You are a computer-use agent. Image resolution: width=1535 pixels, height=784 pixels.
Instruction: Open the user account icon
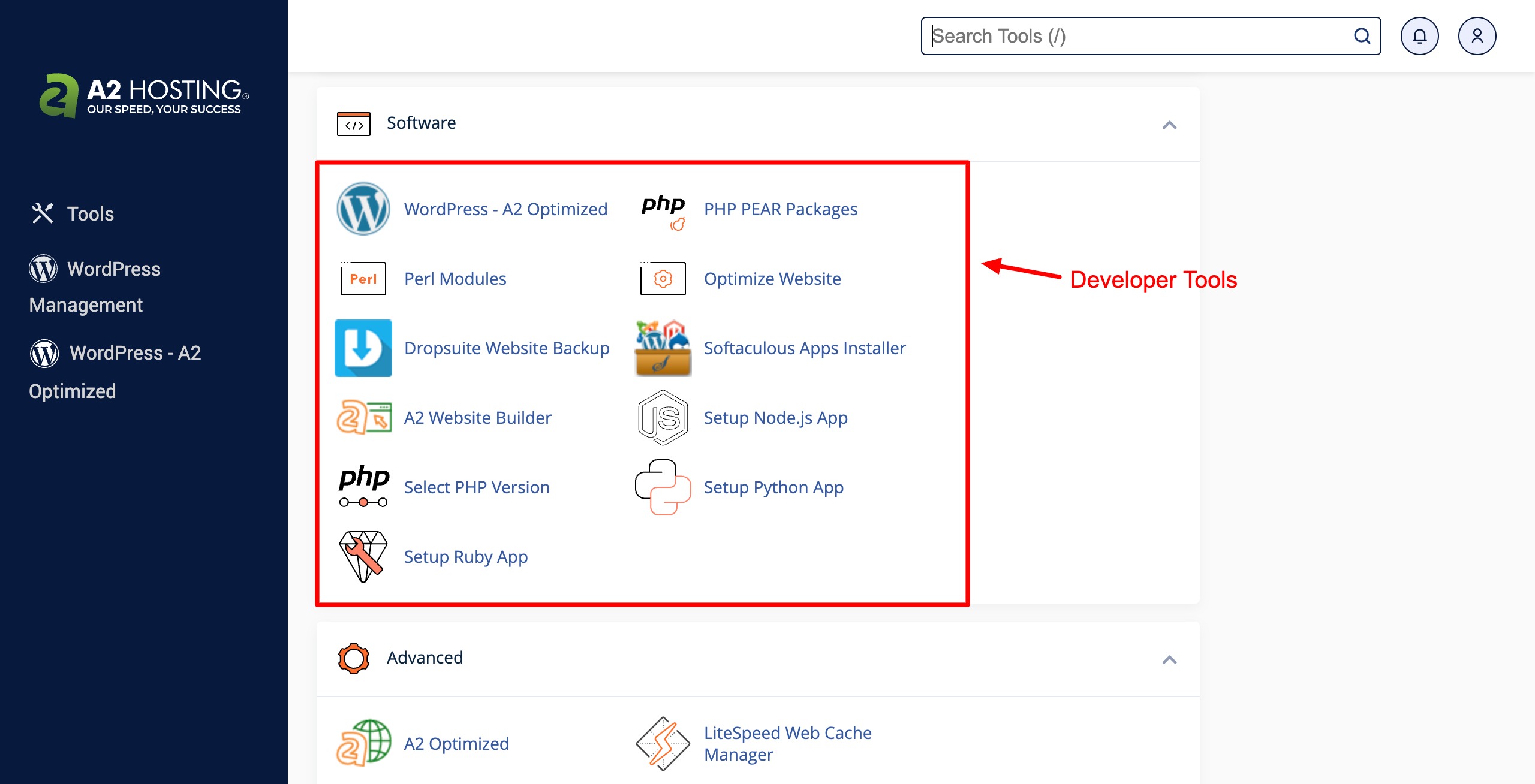1477,36
